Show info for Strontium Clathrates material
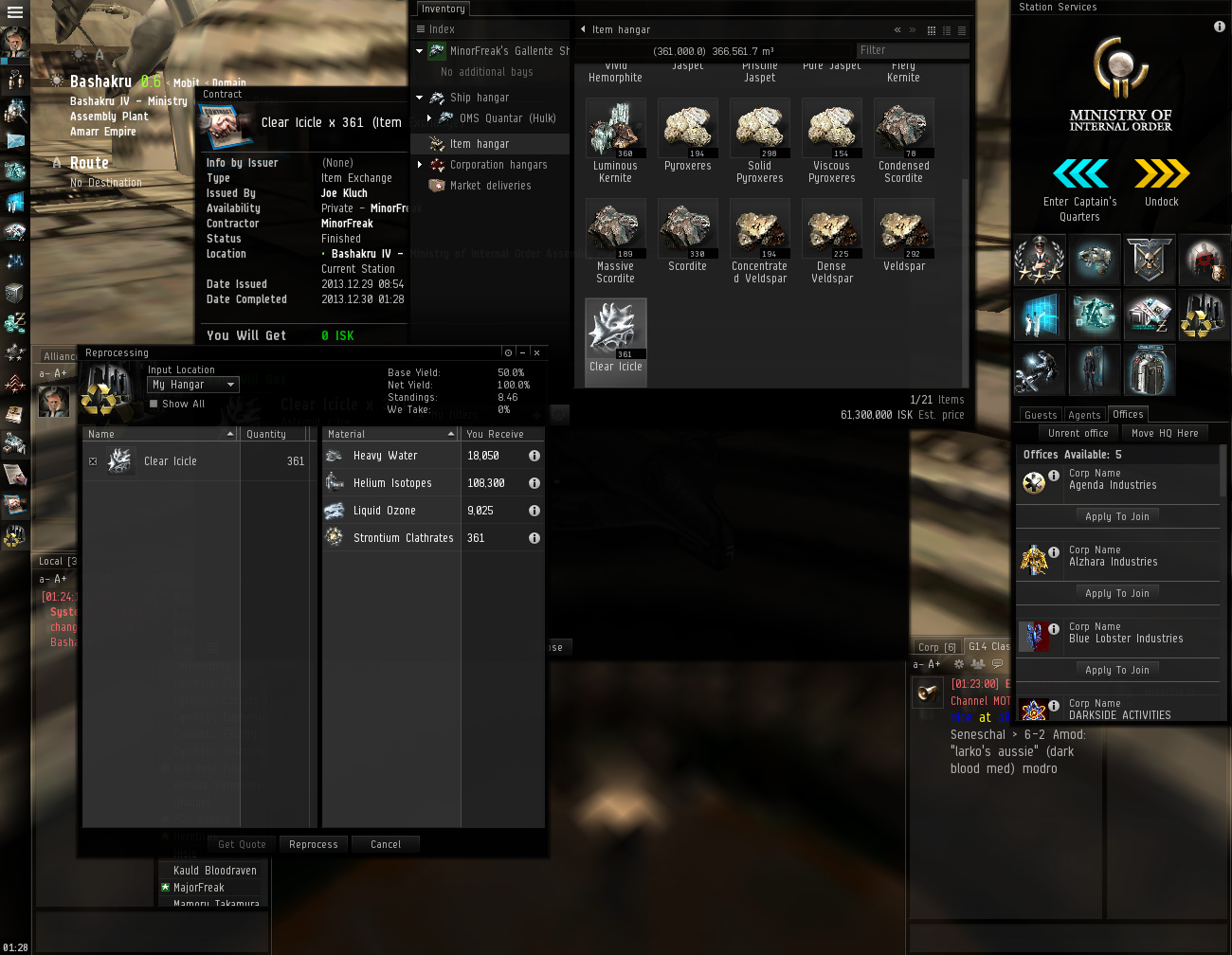The width and height of the screenshot is (1232, 955). pyautogui.click(x=534, y=538)
